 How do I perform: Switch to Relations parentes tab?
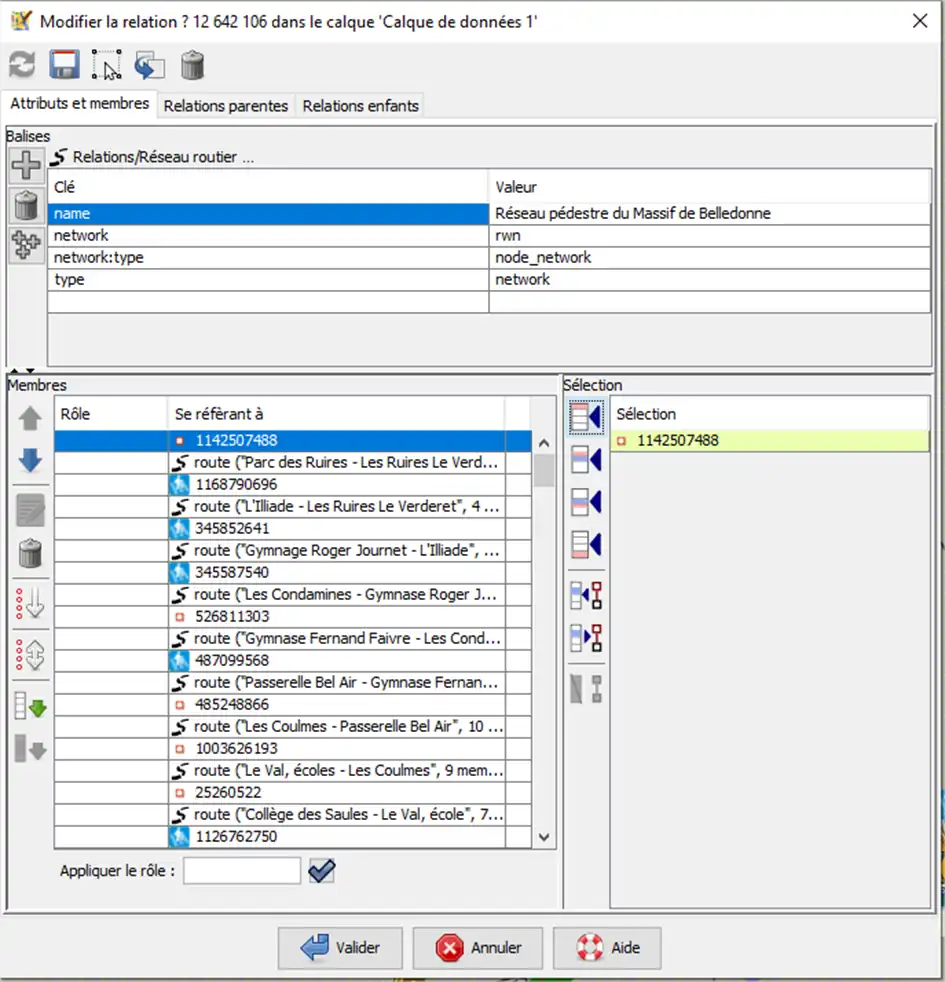point(225,106)
